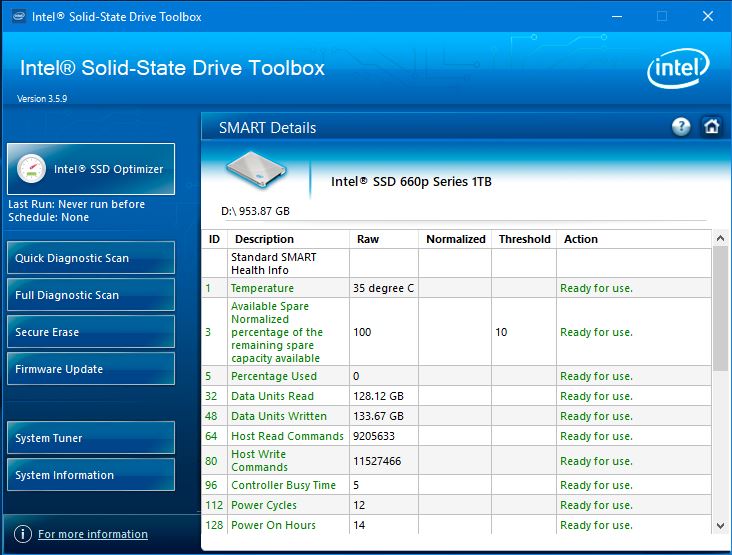Click scrollbar up arrow in SMART table
The image size is (732, 555).
click(x=720, y=239)
